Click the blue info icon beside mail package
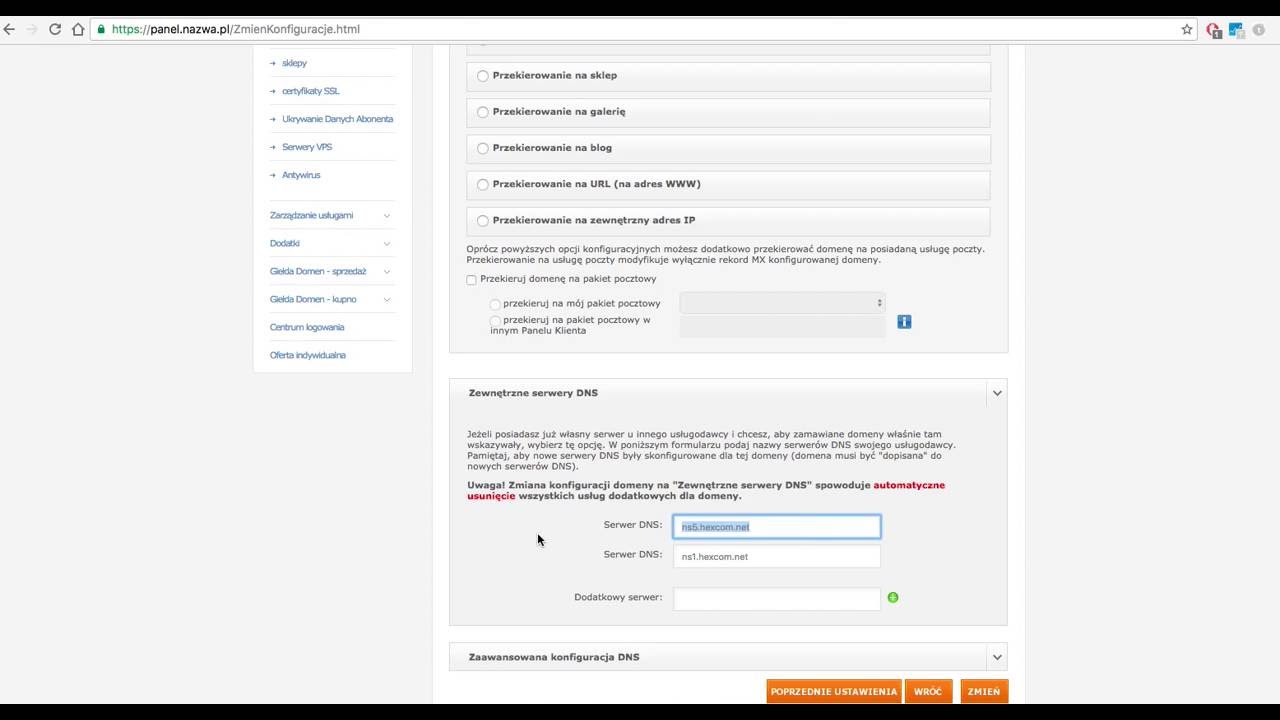1280x720 pixels. [904, 322]
